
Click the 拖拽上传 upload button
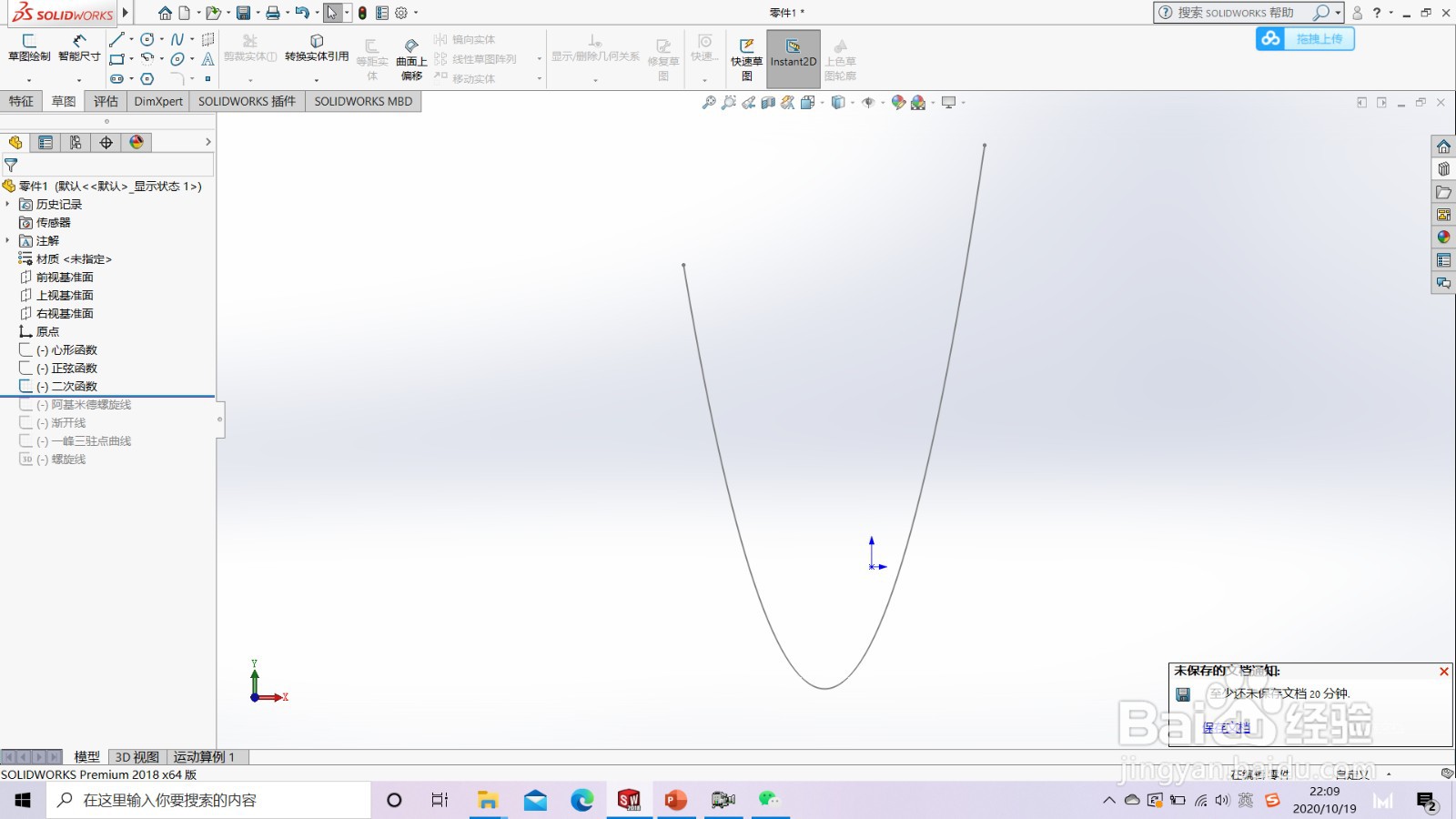tap(1305, 38)
